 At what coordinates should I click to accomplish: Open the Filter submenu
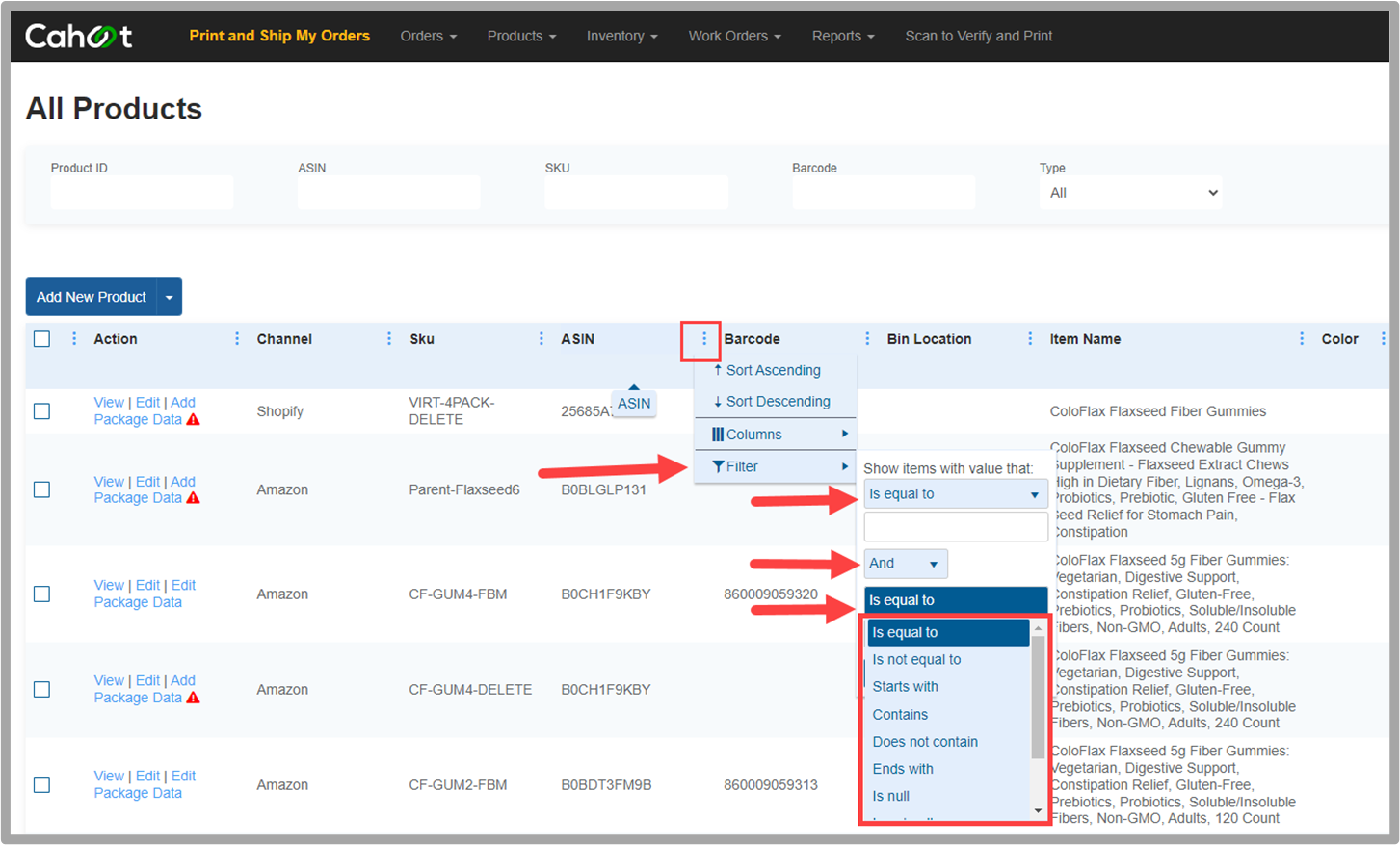[775, 466]
